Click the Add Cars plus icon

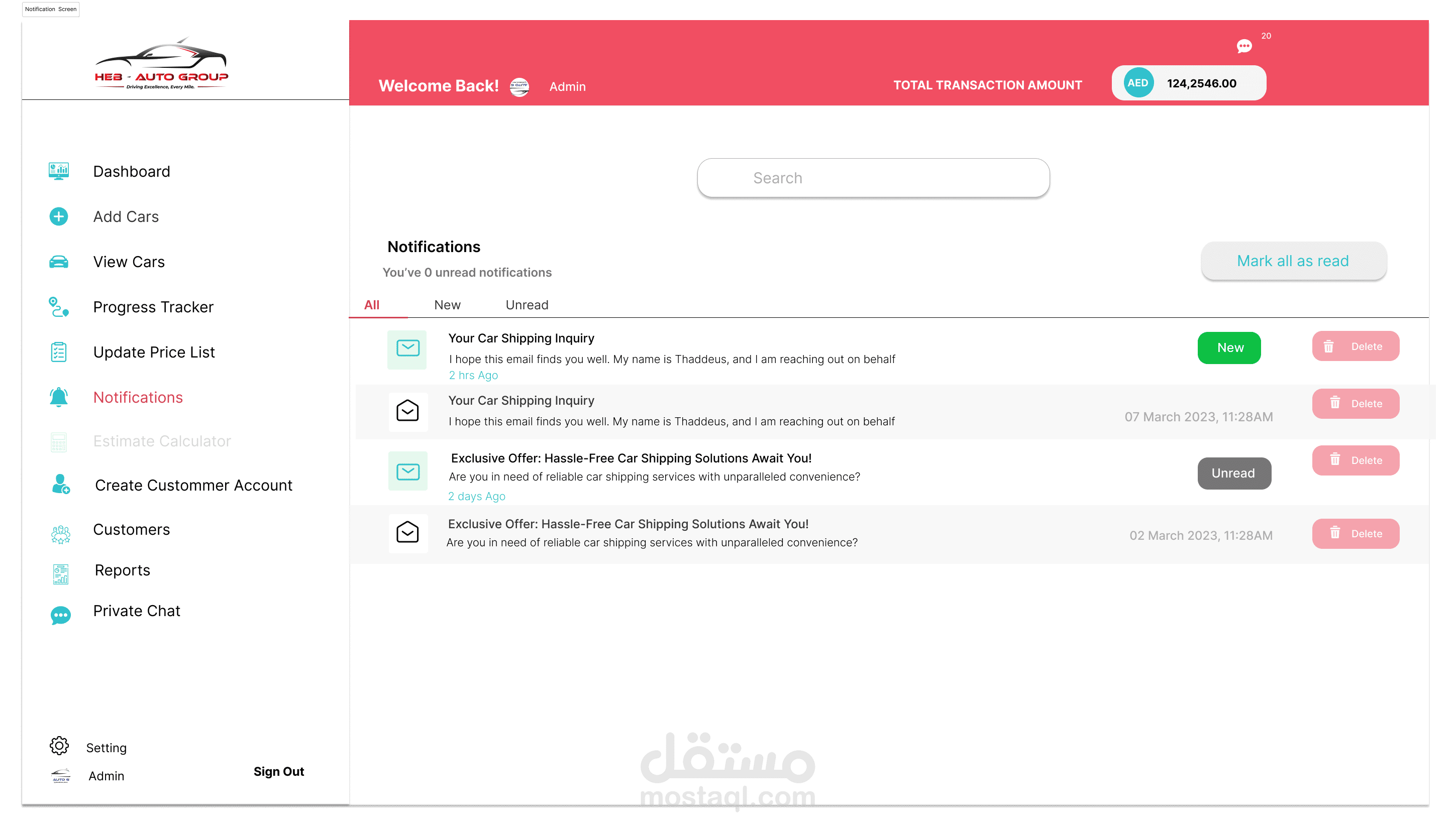pyautogui.click(x=59, y=216)
